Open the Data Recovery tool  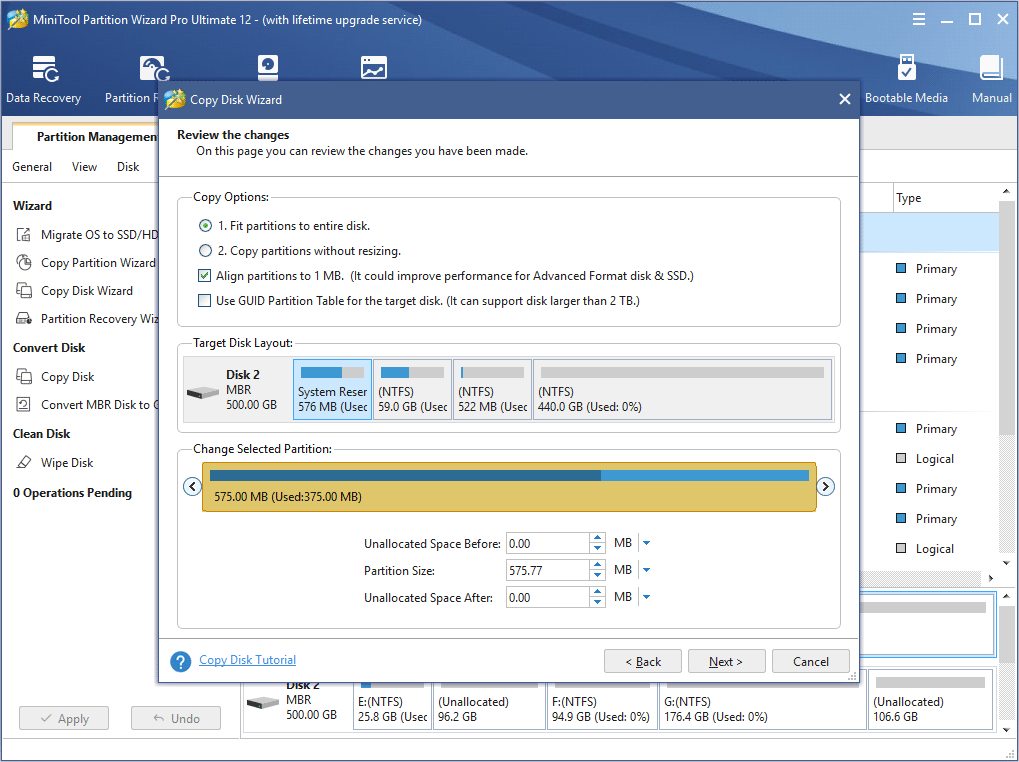43,80
